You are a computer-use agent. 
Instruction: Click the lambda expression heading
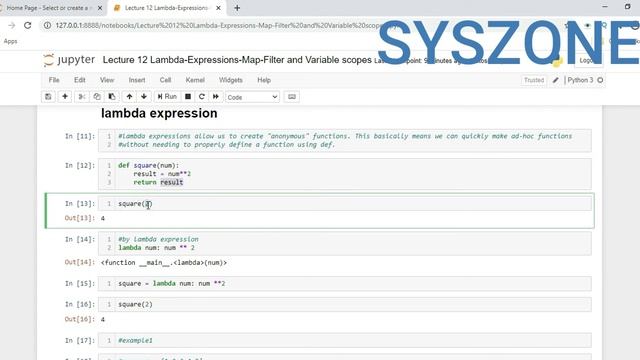click(159, 113)
